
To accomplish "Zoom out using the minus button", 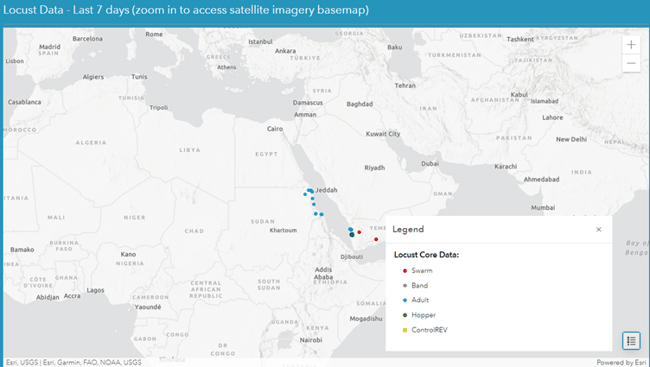I will coord(631,63).
